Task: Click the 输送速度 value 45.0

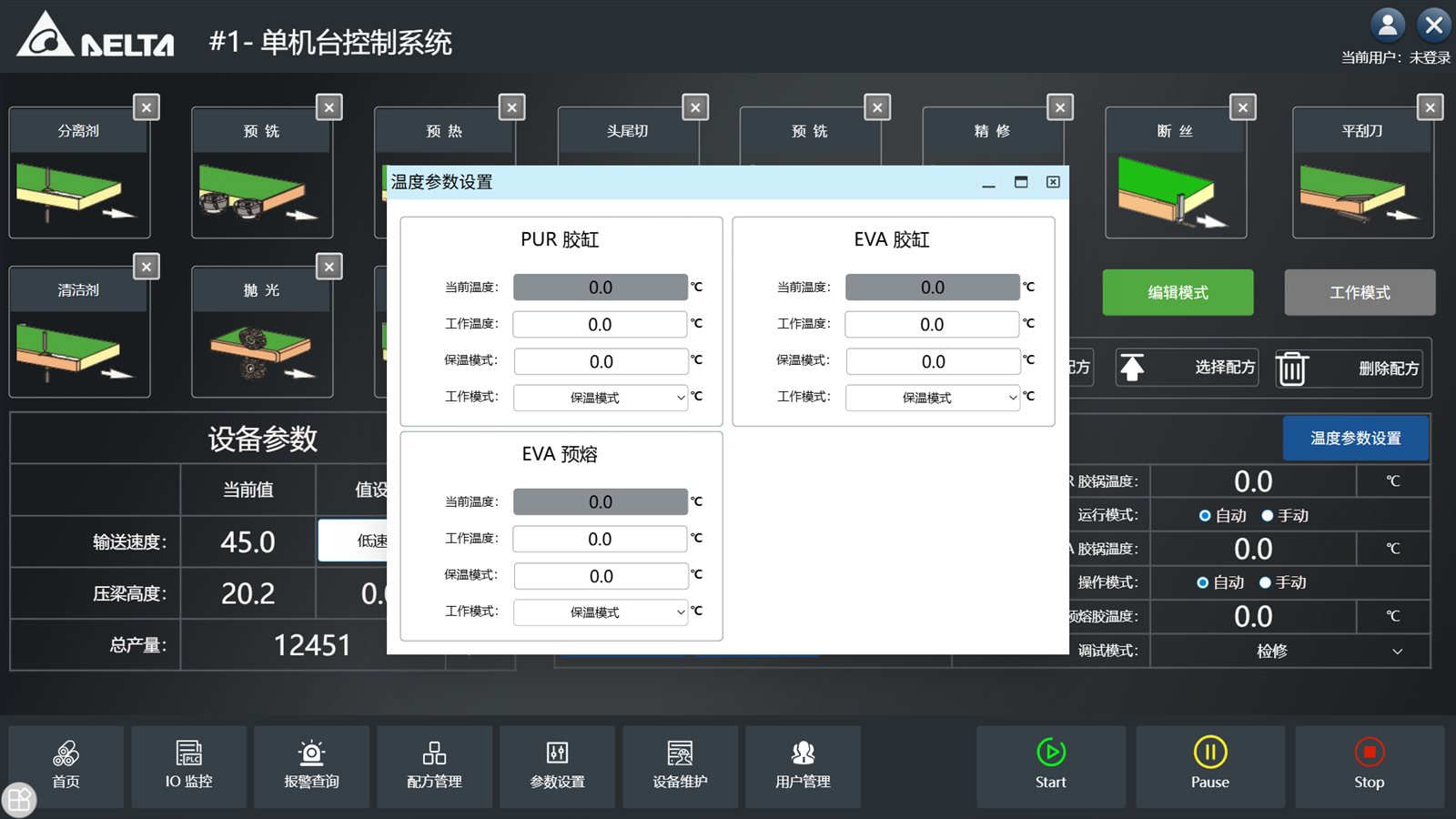Action: [248, 542]
